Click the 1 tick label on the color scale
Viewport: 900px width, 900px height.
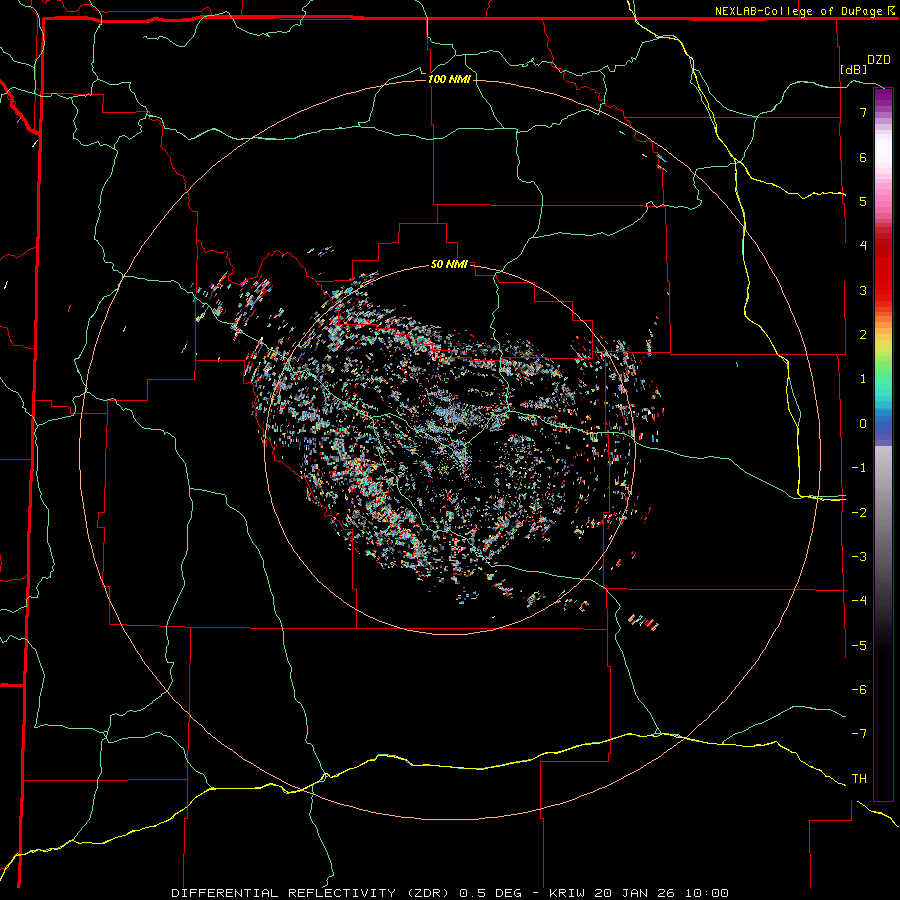863,379
